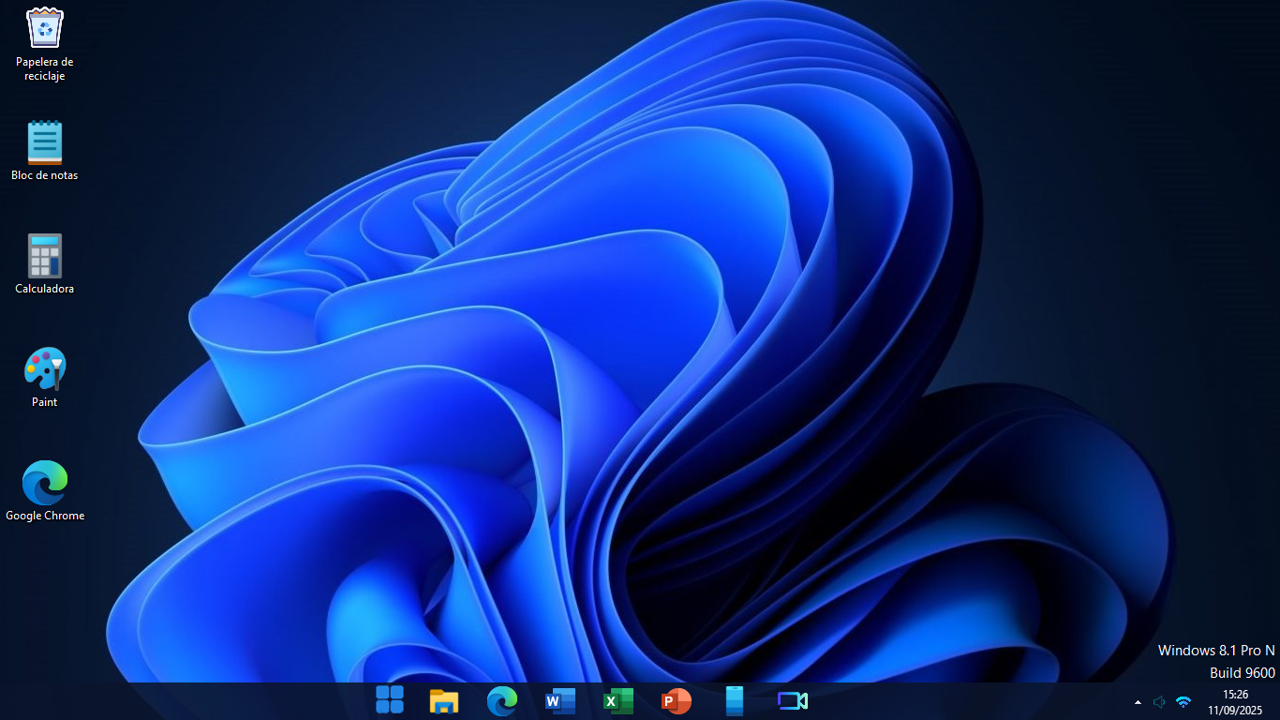The width and height of the screenshot is (1280, 720).
Task: Click the Windows 8.1 Pro N watermark
Action: click(1216, 650)
